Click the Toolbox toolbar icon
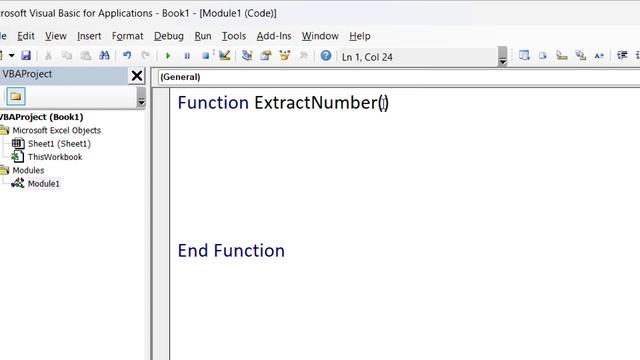 (303, 56)
